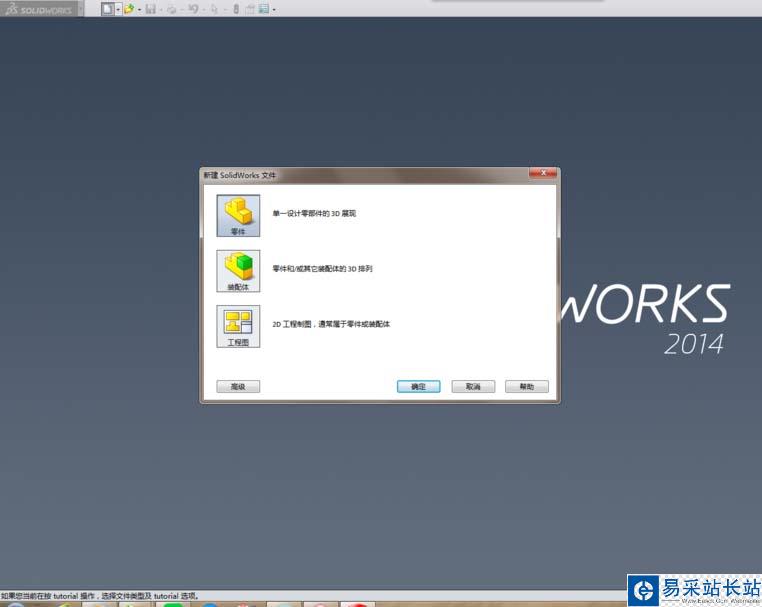Click description text 零件和/或其它装配体的 3D 排列
This screenshot has width=762, height=607.
[322, 269]
